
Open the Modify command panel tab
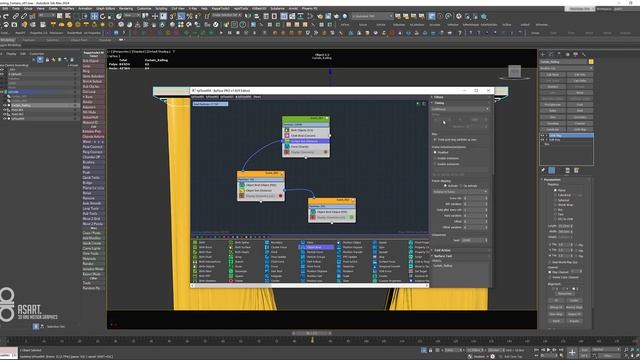click(x=551, y=54)
